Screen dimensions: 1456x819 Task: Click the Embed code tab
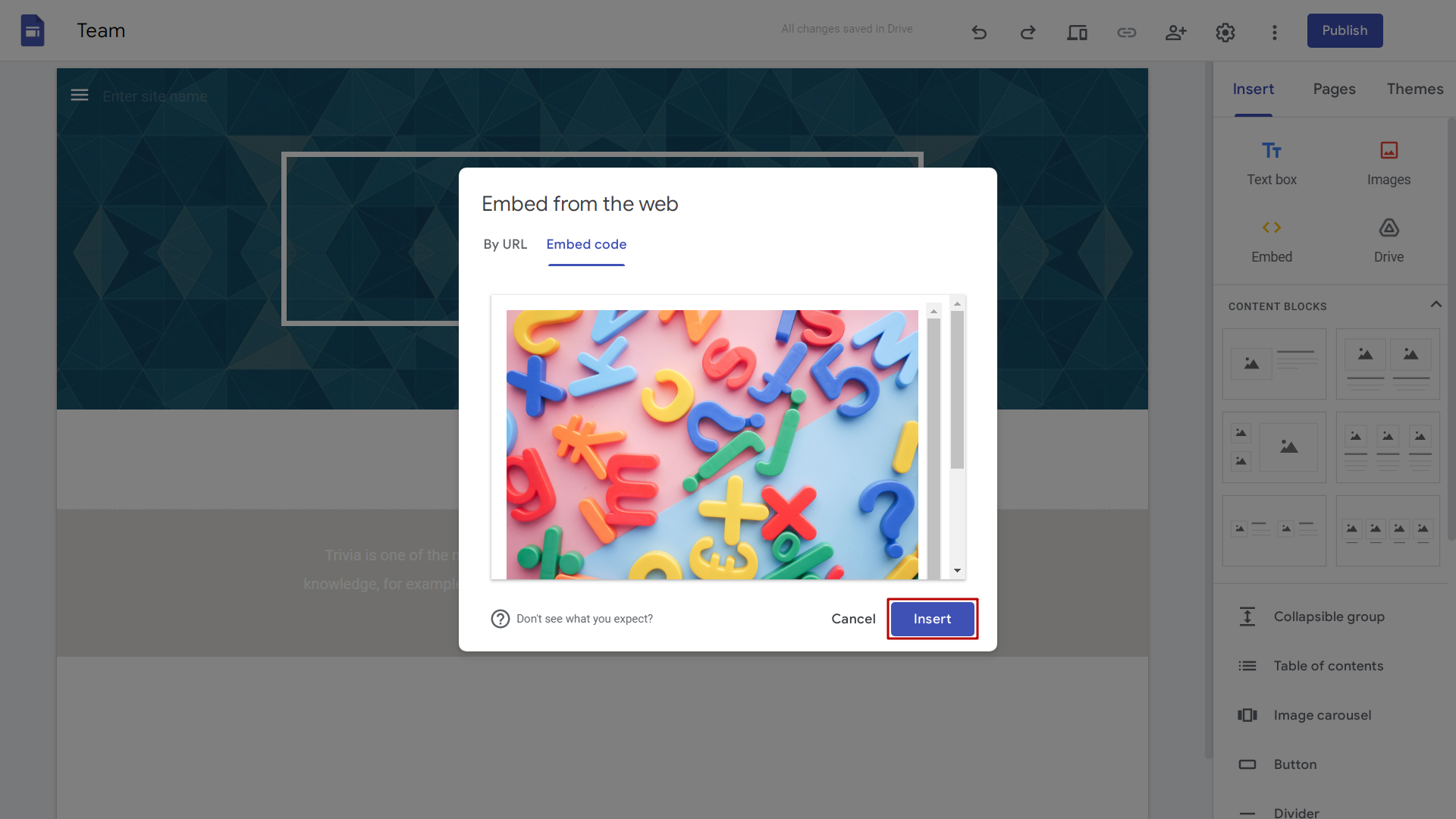[586, 244]
